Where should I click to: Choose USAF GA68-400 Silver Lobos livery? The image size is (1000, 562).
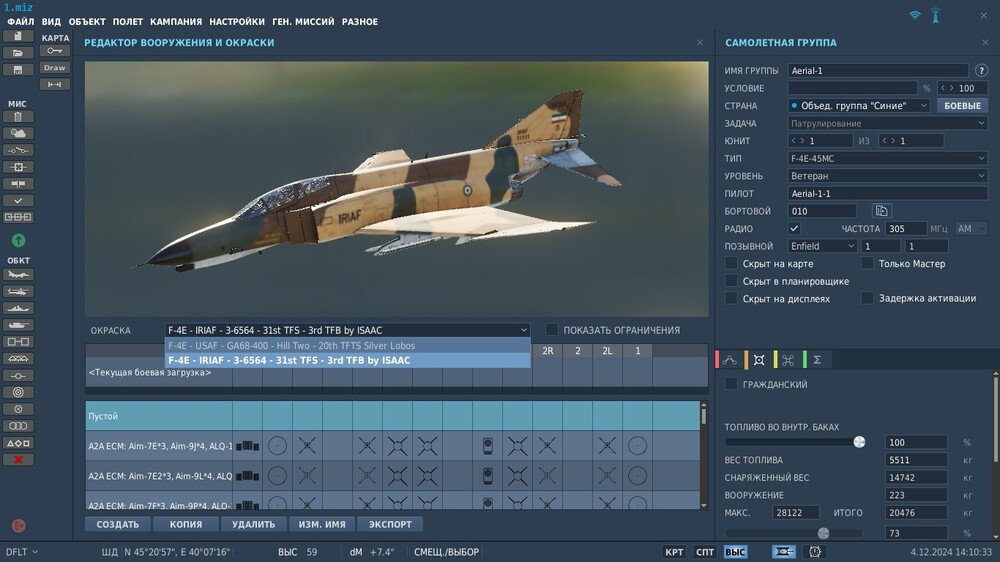pyautogui.click(x=348, y=345)
